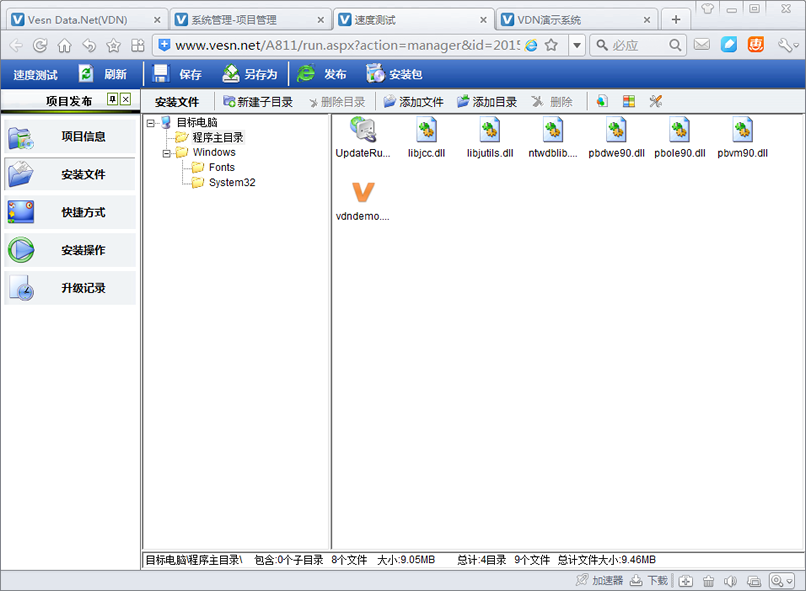Screen dimensions: 806x591
Task: Click the 刷新 refresh toolbar button
Action: (103, 74)
